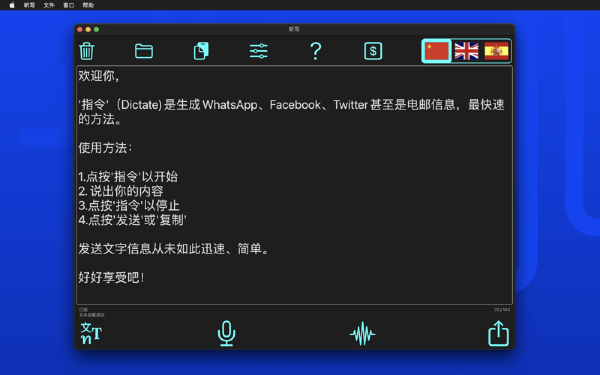Open the 窗口 menu
Image resolution: width=600 pixels, height=375 pixels.
68,5
